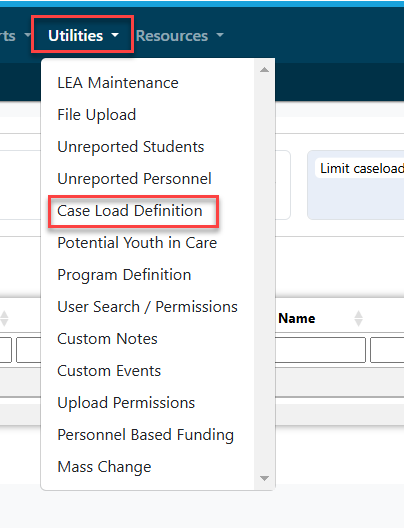This screenshot has height=528, width=404.
Task: Choose Custom Events from the list
Action: click(x=109, y=371)
